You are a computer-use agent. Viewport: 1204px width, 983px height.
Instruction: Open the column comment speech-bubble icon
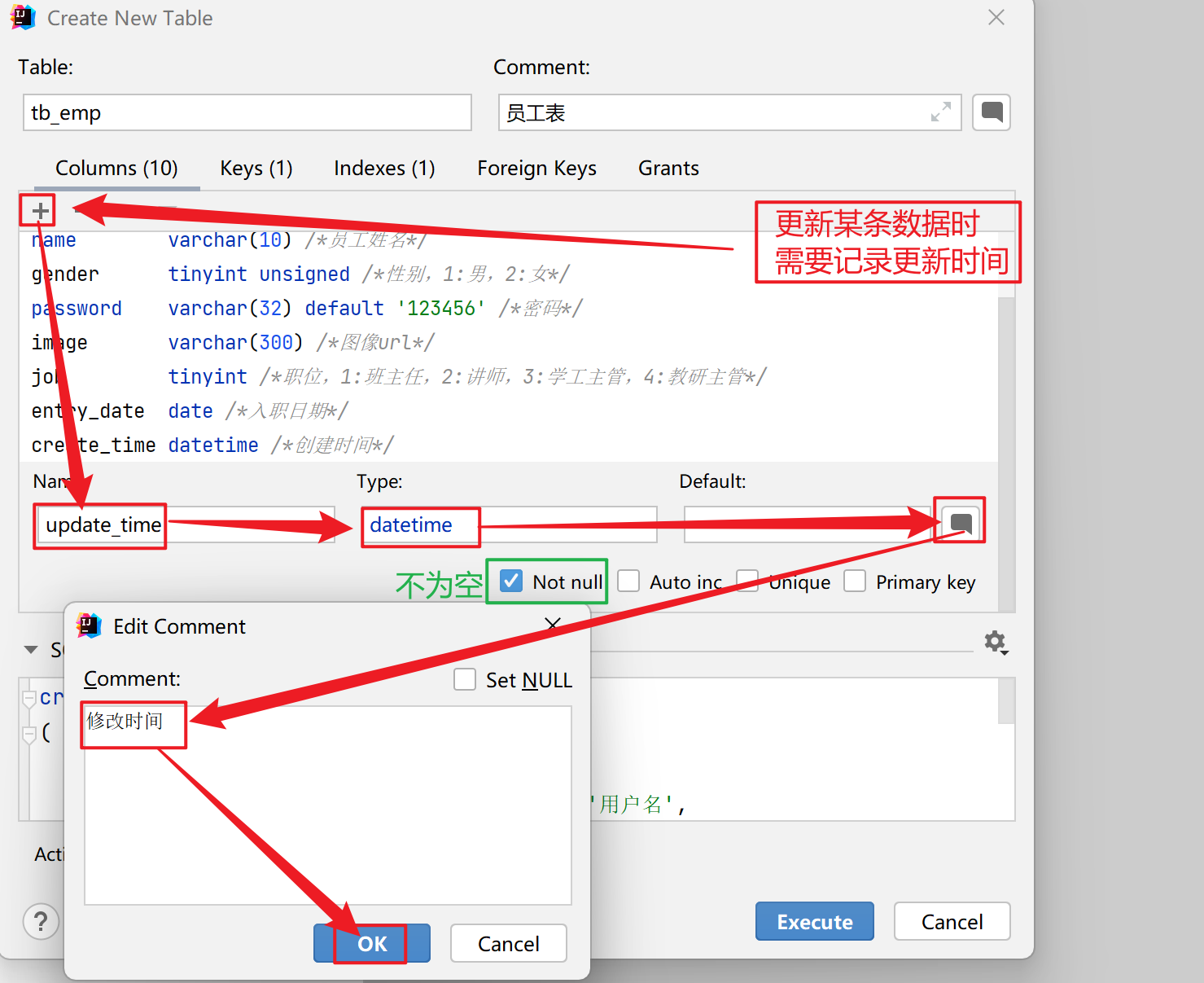[961, 524]
